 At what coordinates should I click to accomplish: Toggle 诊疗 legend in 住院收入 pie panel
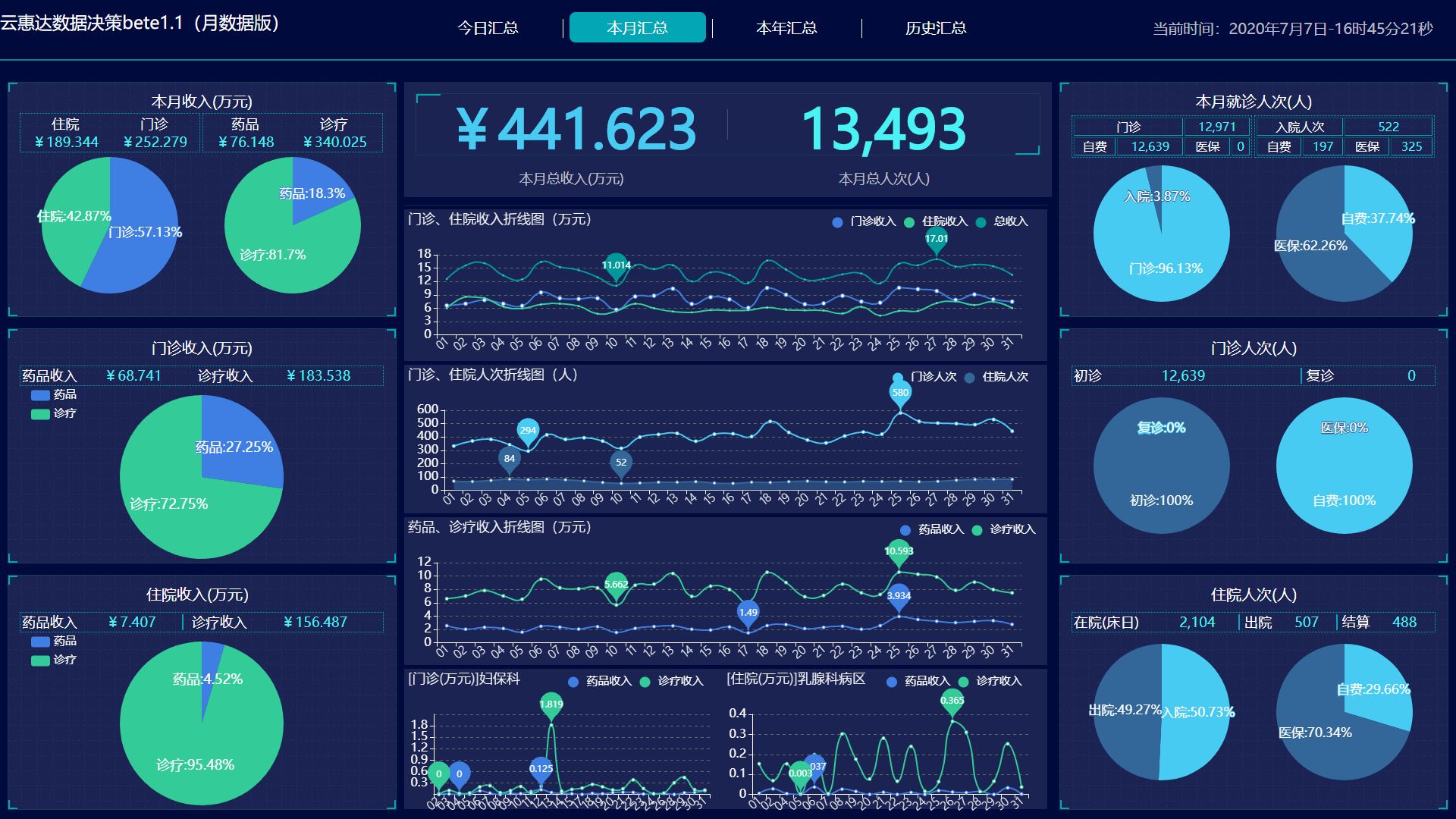54,661
